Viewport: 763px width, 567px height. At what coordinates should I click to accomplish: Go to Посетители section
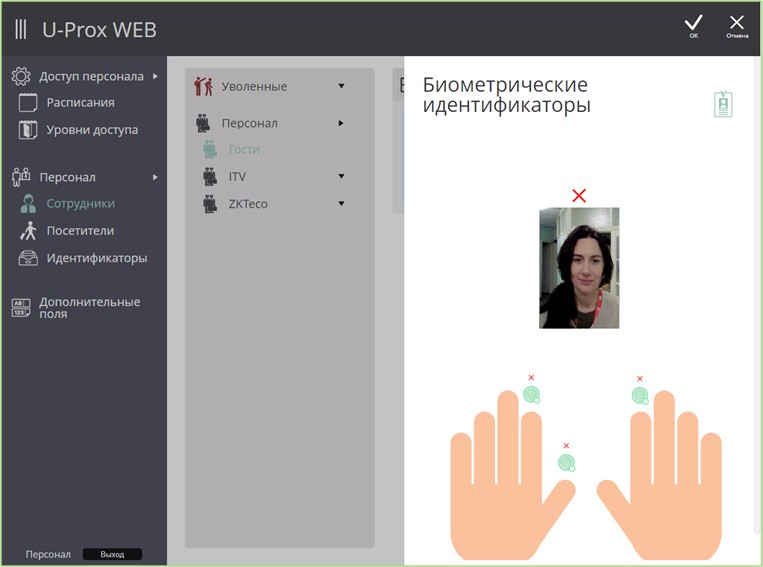[80, 231]
